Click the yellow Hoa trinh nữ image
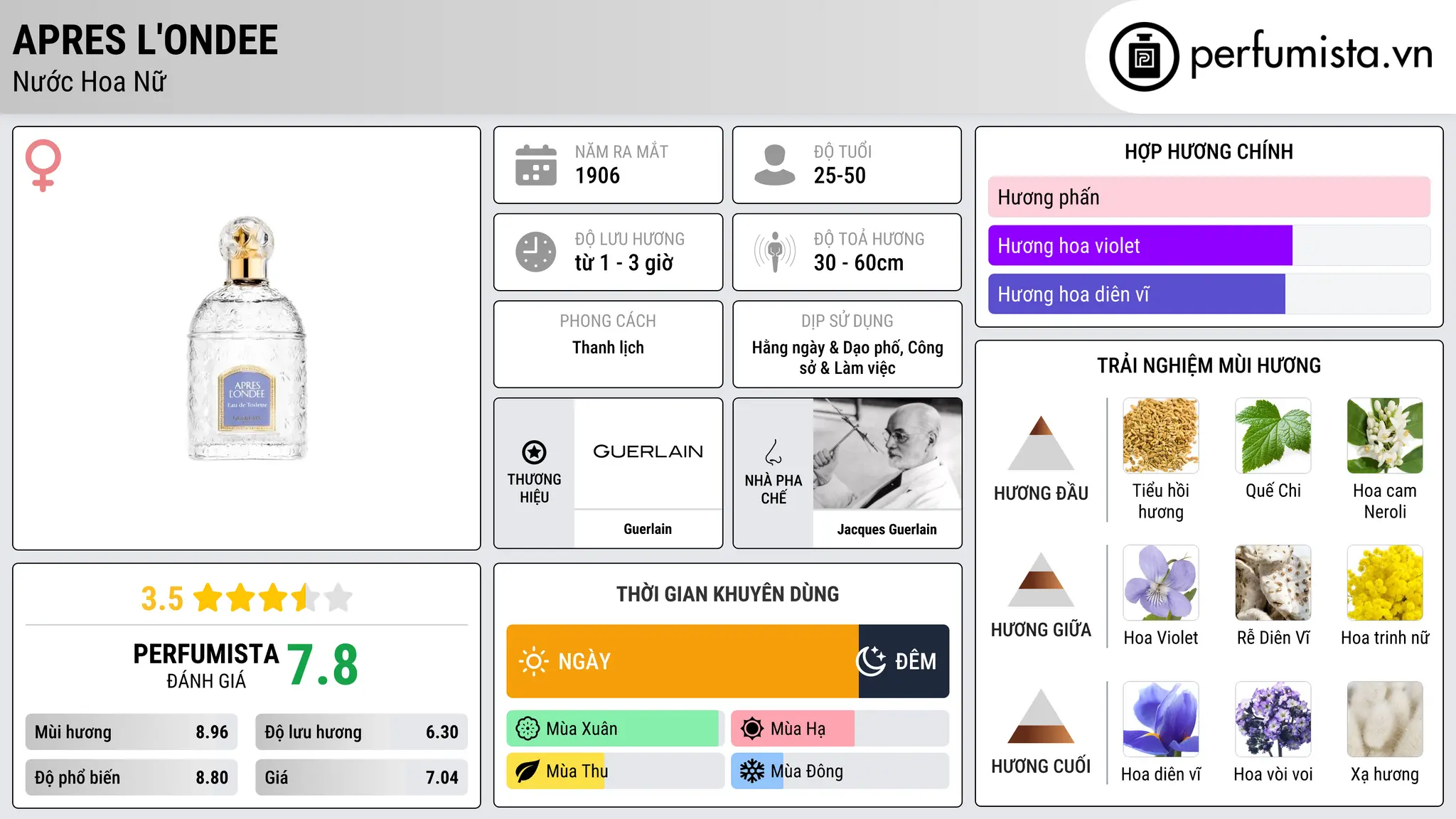Image resolution: width=1456 pixels, height=819 pixels. (x=1385, y=583)
